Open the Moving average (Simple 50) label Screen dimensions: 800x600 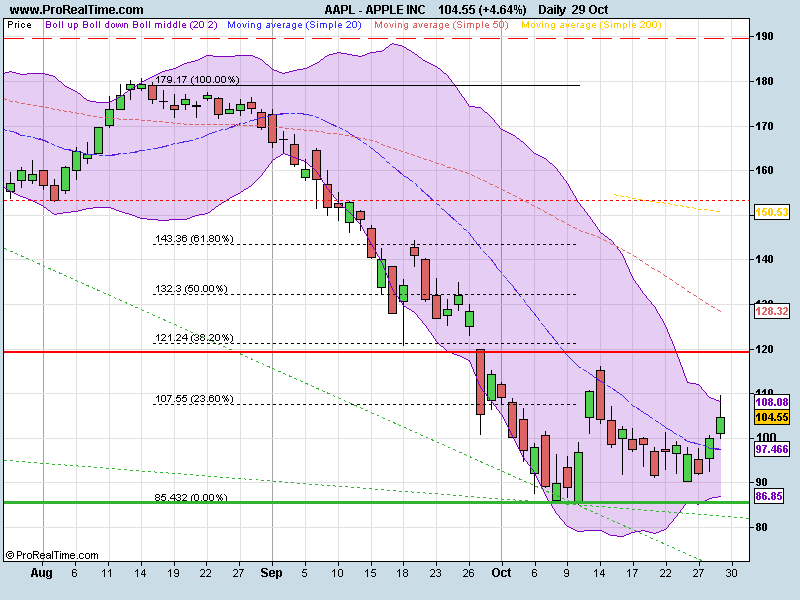(441, 24)
